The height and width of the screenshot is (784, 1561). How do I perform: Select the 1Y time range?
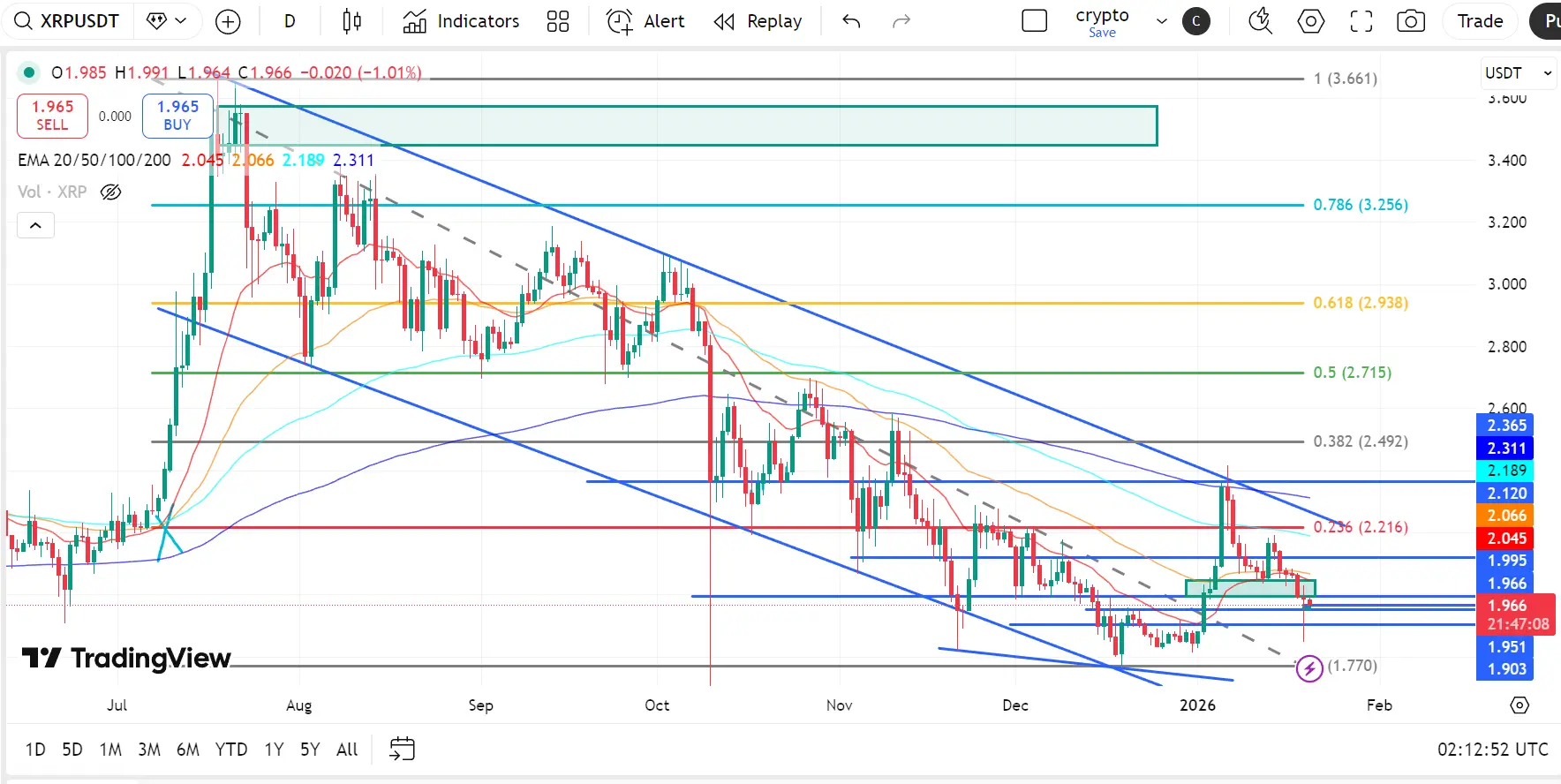pos(274,750)
